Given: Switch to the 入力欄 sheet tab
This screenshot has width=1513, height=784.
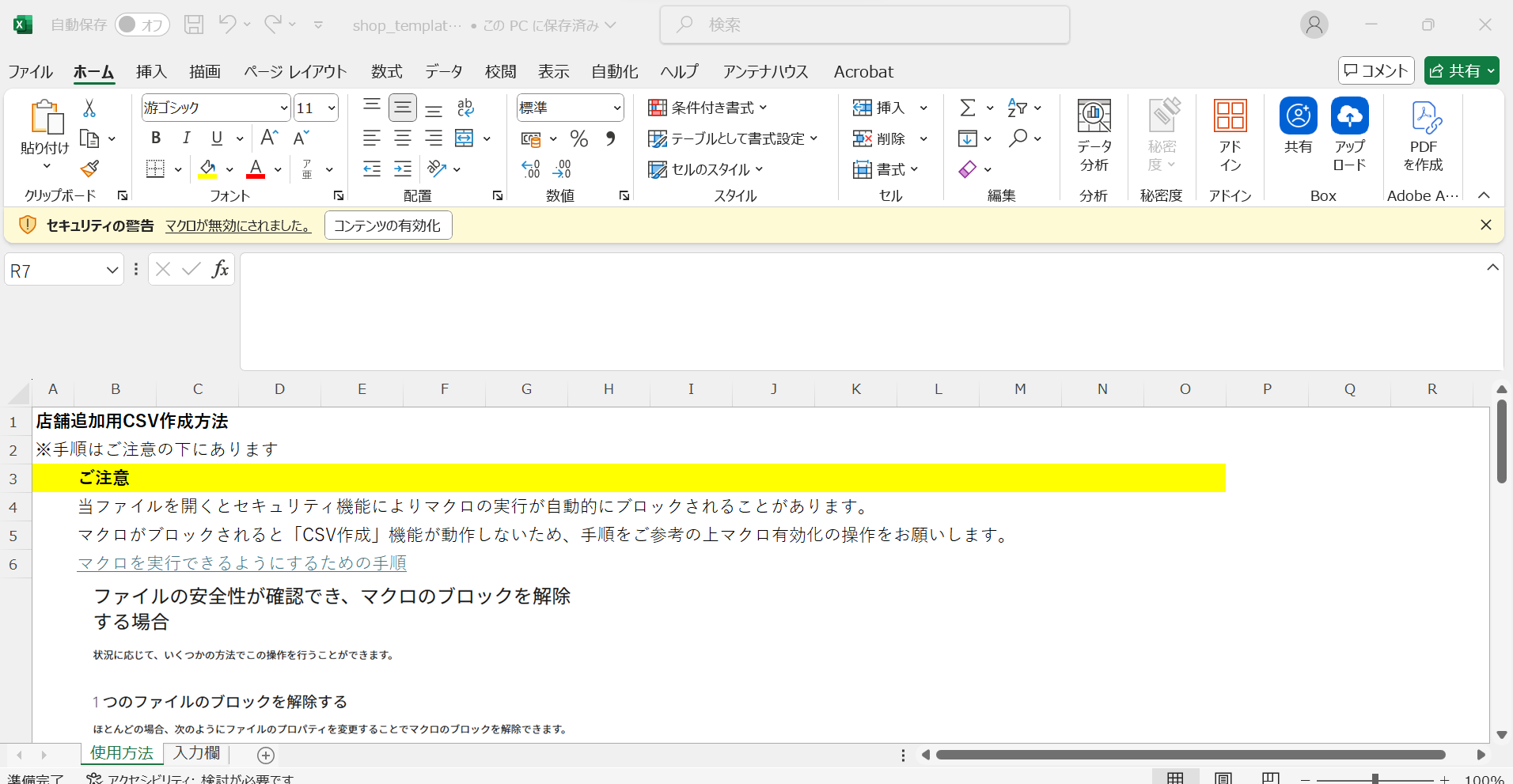Looking at the screenshot, I should tap(196, 753).
